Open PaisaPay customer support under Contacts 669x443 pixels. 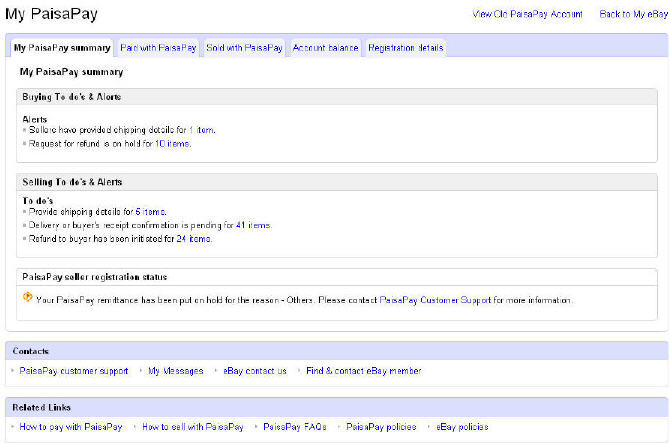point(74,371)
